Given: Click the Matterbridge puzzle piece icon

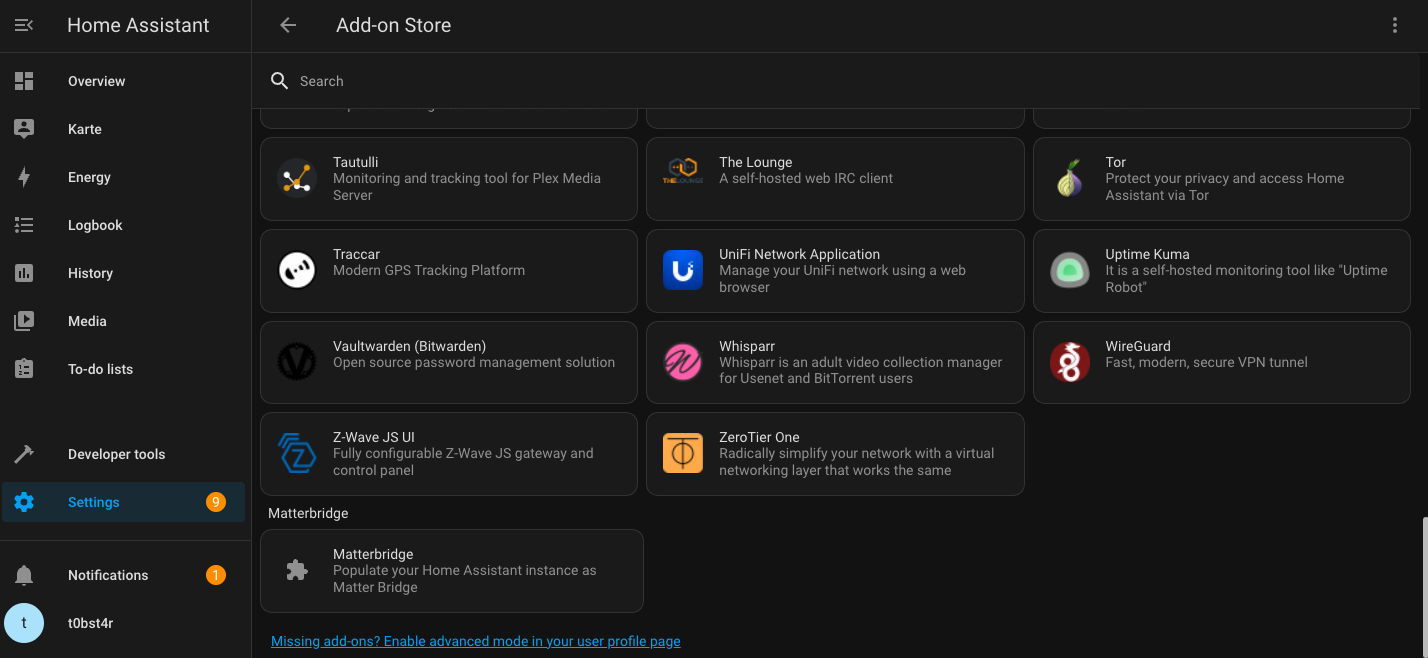Looking at the screenshot, I should pyautogui.click(x=297, y=570).
